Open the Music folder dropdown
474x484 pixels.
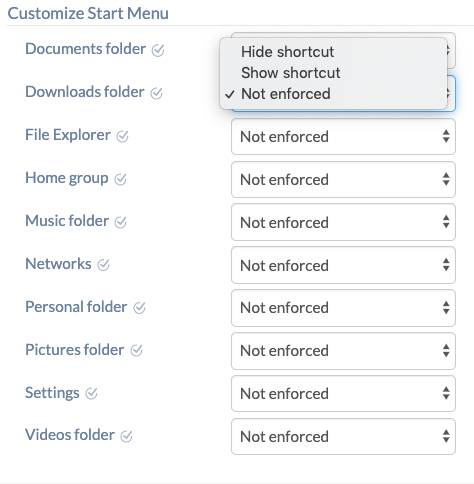point(343,222)
